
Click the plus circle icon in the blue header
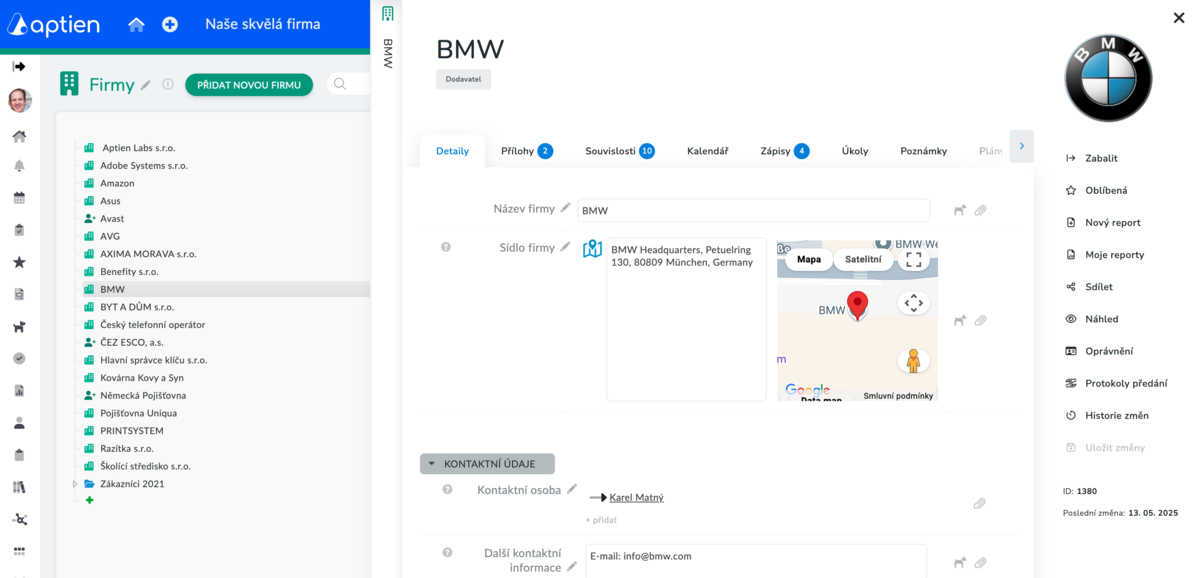click(x=170, y=25)
